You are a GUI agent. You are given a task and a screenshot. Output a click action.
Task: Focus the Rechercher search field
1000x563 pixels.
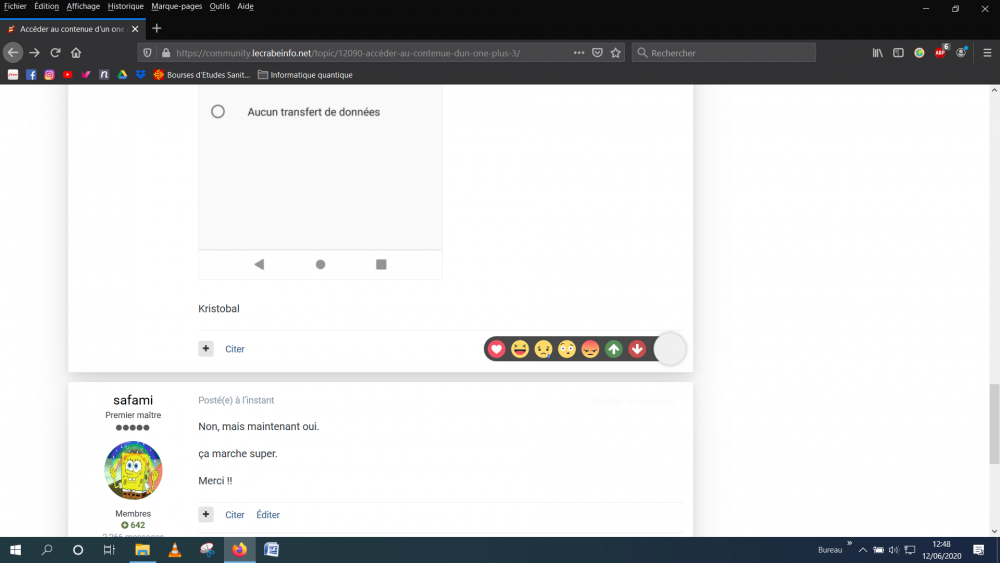[x=724, y=53]
